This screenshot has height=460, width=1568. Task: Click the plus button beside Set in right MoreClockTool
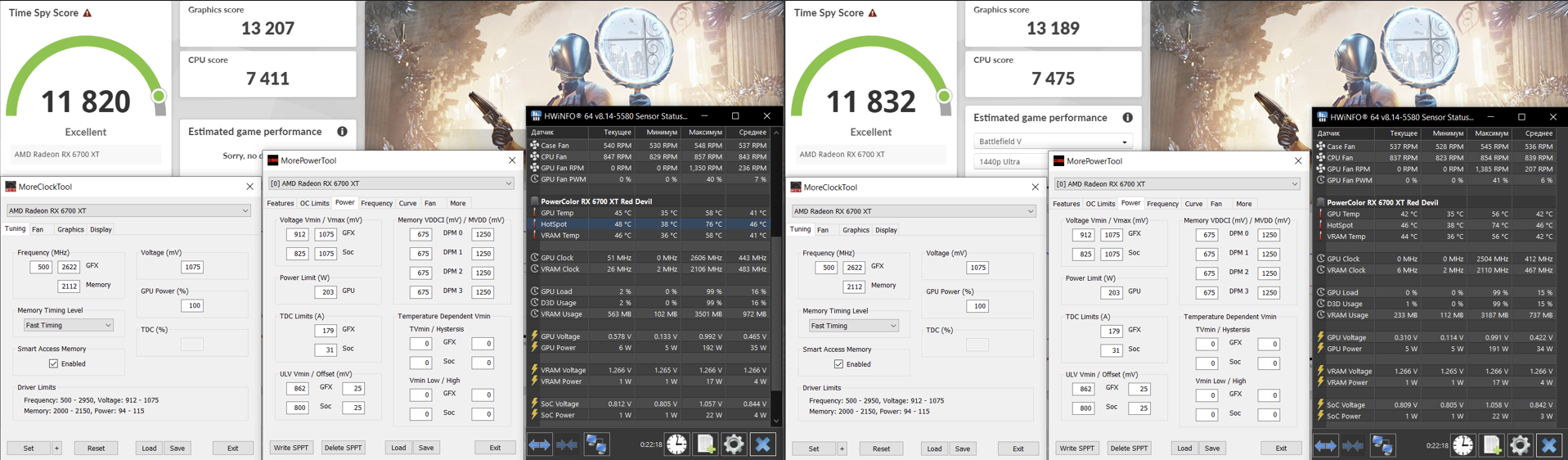pos(842,449)
